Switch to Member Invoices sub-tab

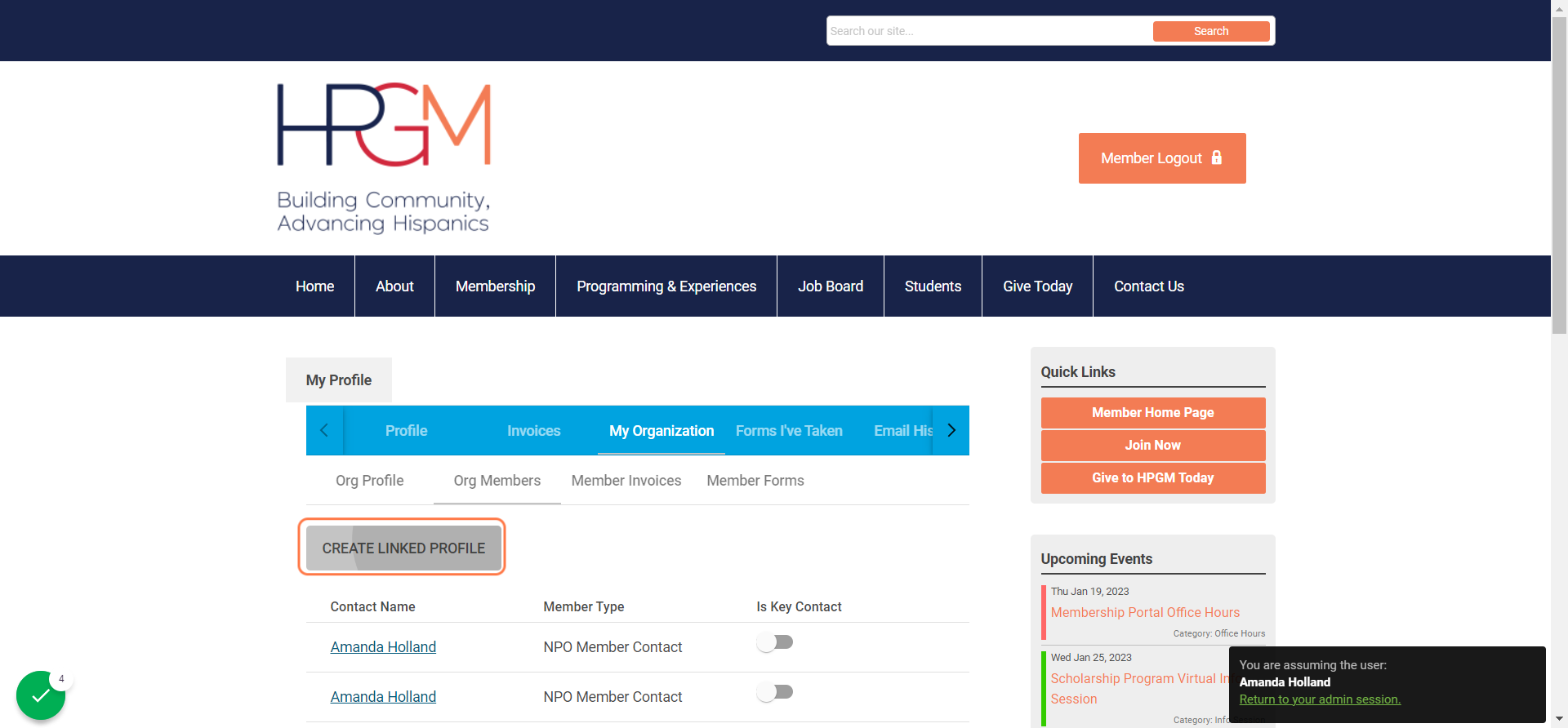626,481
